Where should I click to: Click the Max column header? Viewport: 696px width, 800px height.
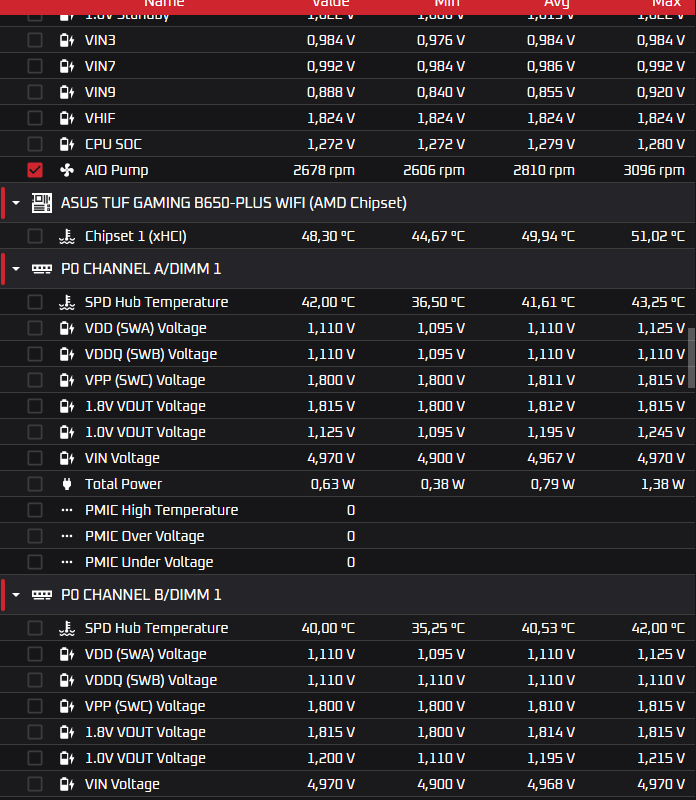pos(666,3)
